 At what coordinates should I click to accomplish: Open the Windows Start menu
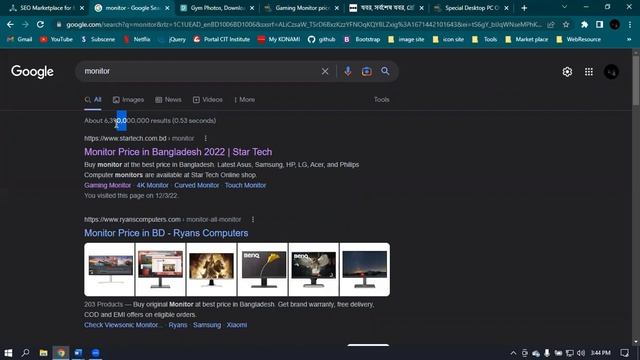point(8,353)
